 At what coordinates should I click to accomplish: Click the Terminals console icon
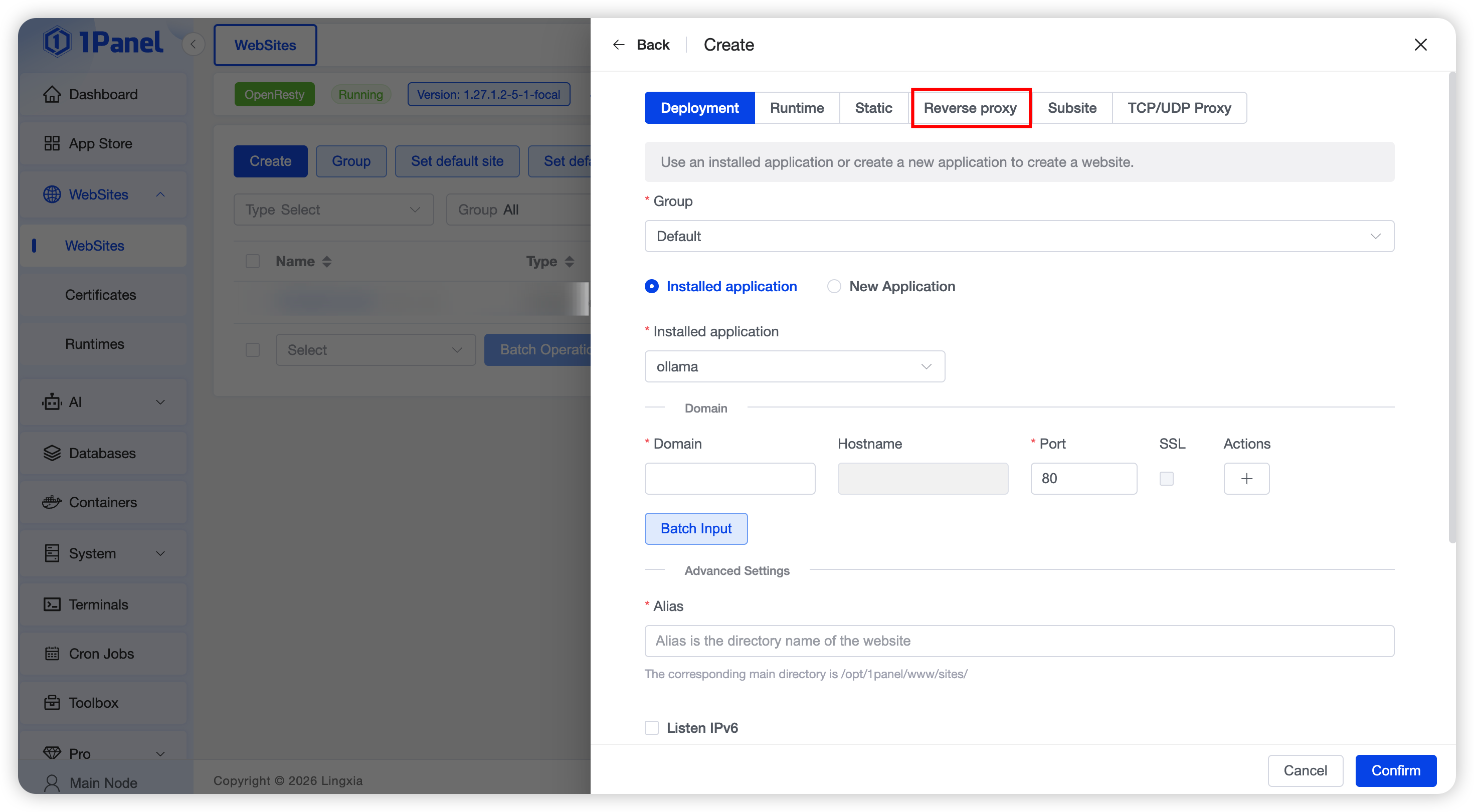click(52, 604)
